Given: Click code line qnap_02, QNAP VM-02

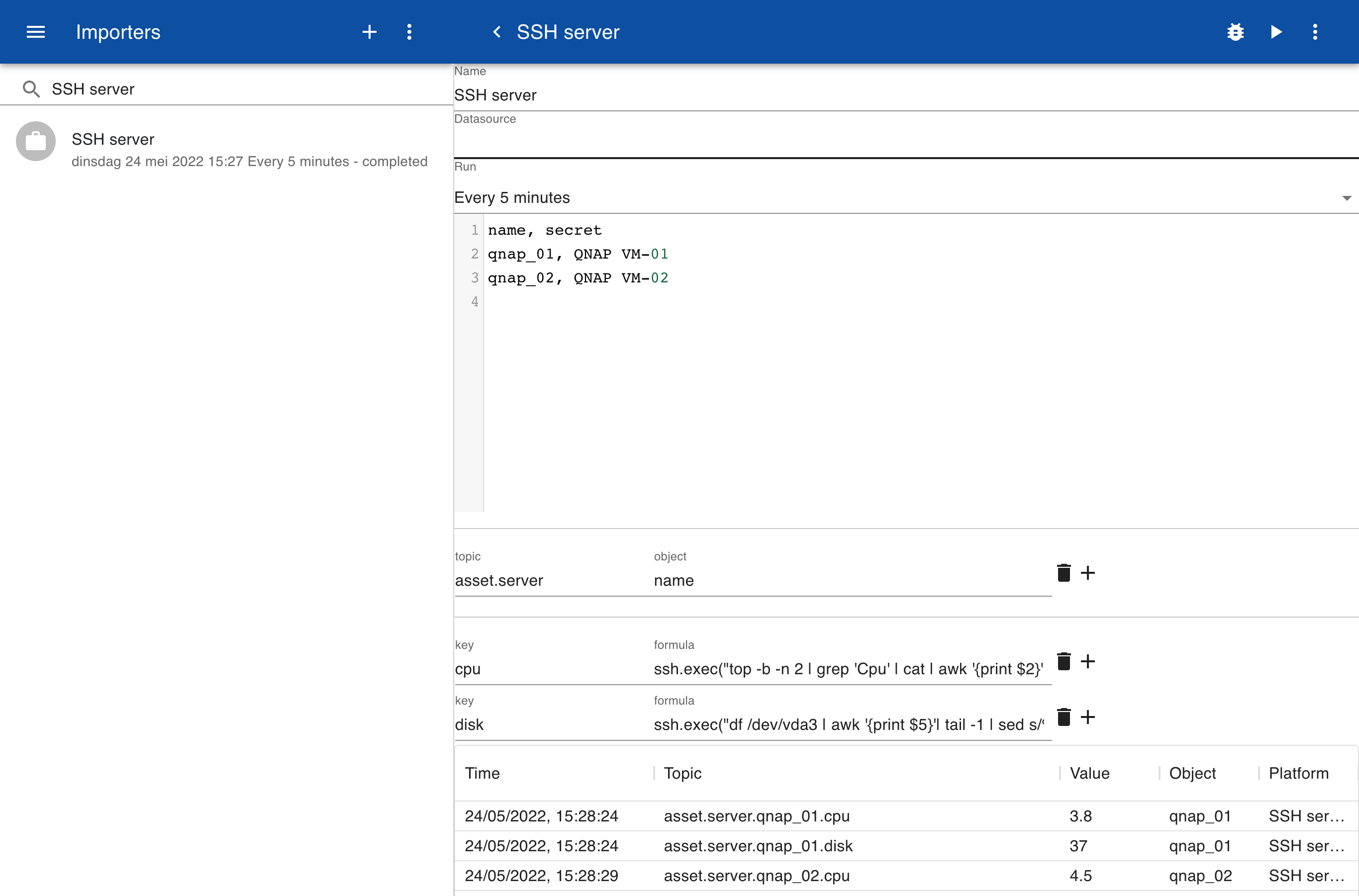Looking at the screenshot, I should pos(578,278).
